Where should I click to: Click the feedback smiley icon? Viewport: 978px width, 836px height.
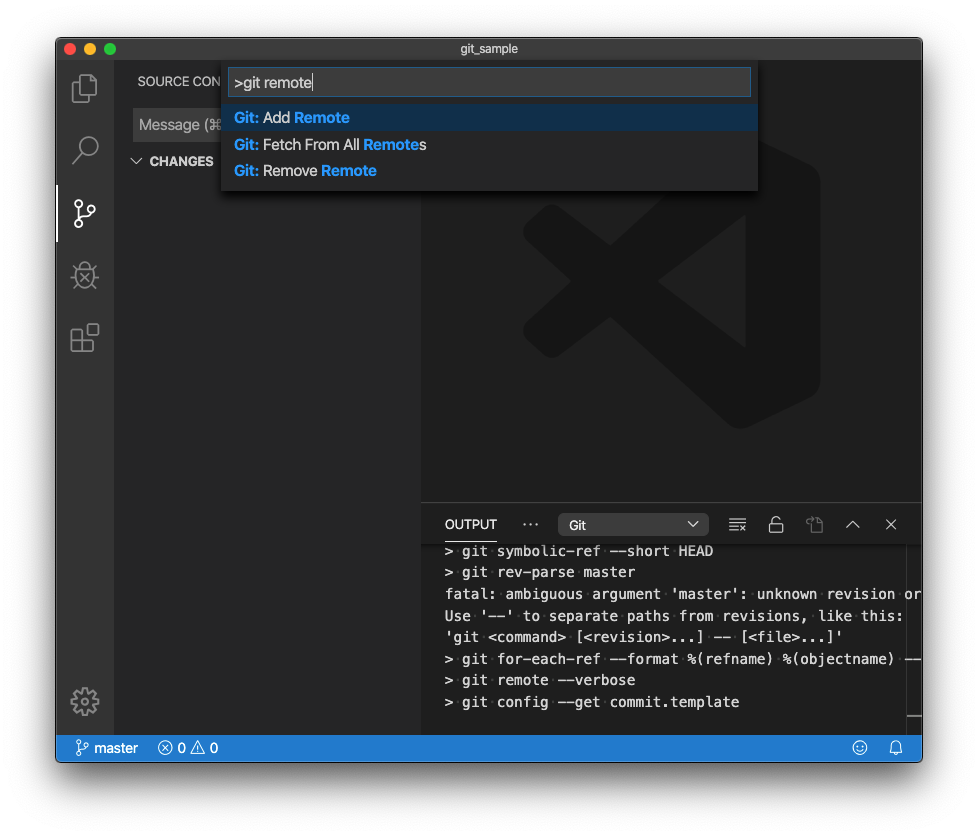859,748
